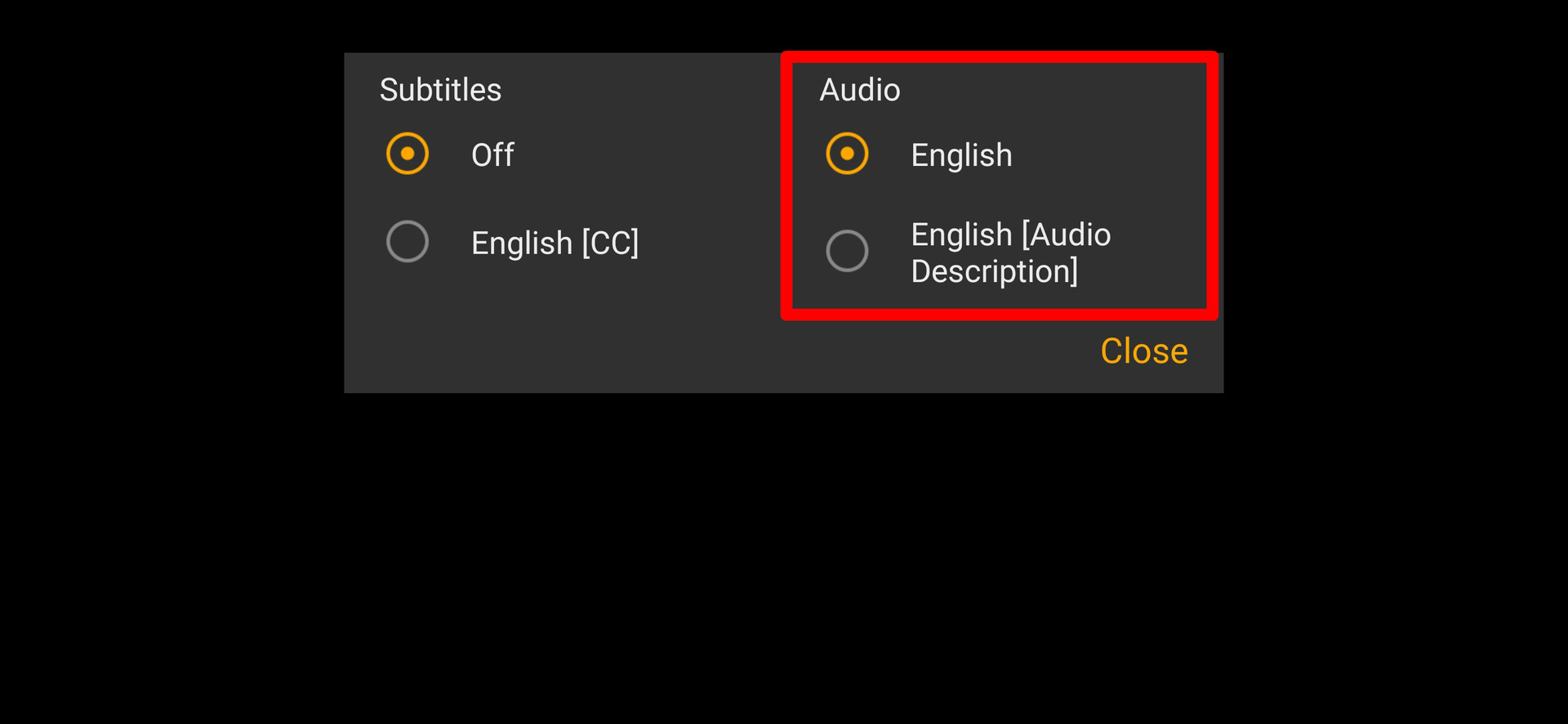Click the orange selected circle under Subtitles
This screenshot has height=724, width=1568.
408,154
